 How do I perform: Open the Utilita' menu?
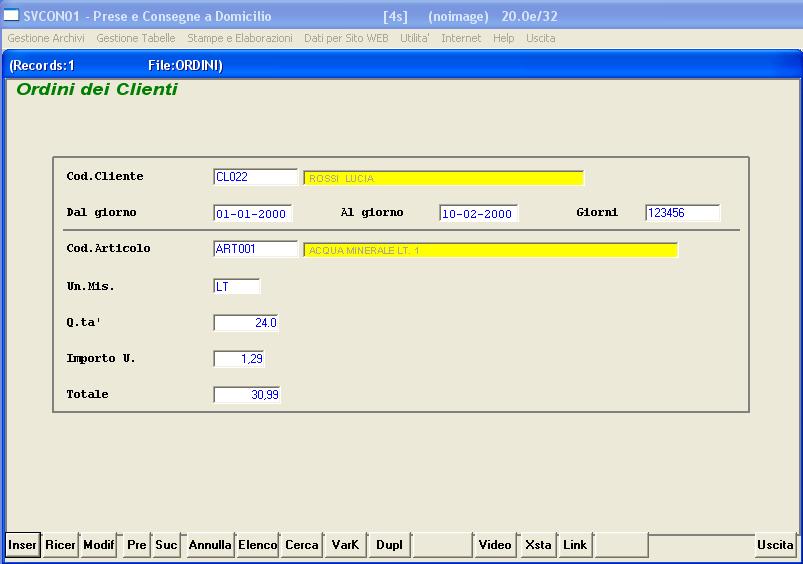[415, 38]
